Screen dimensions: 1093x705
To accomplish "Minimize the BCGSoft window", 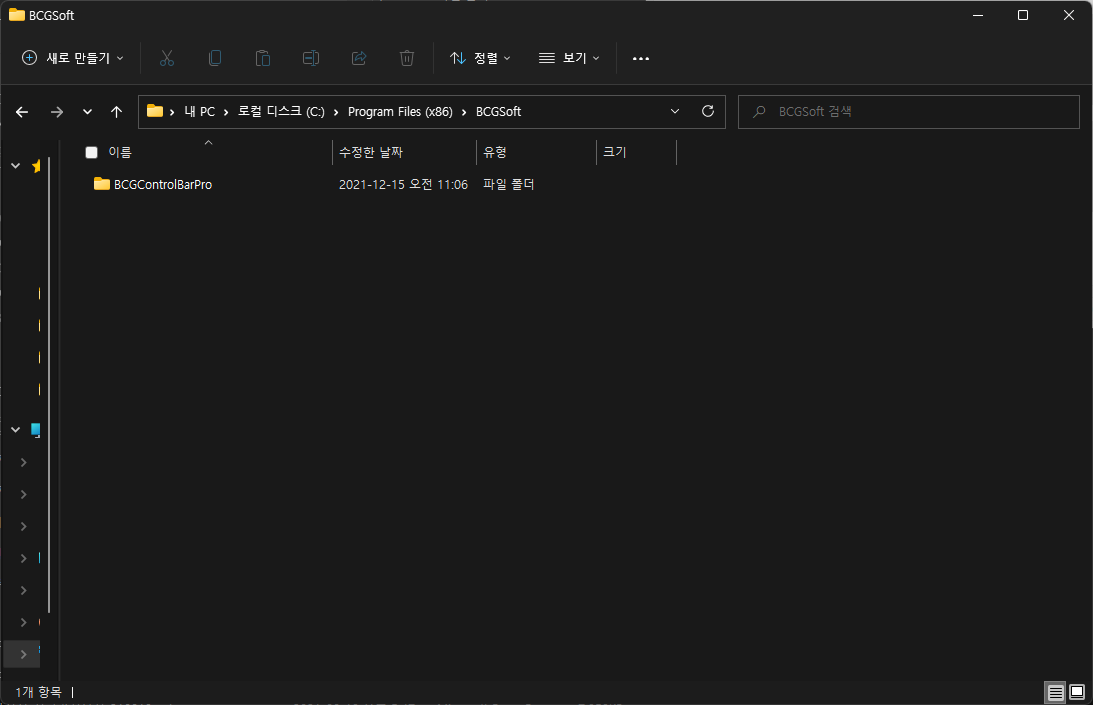I will [x=978, y=15].
